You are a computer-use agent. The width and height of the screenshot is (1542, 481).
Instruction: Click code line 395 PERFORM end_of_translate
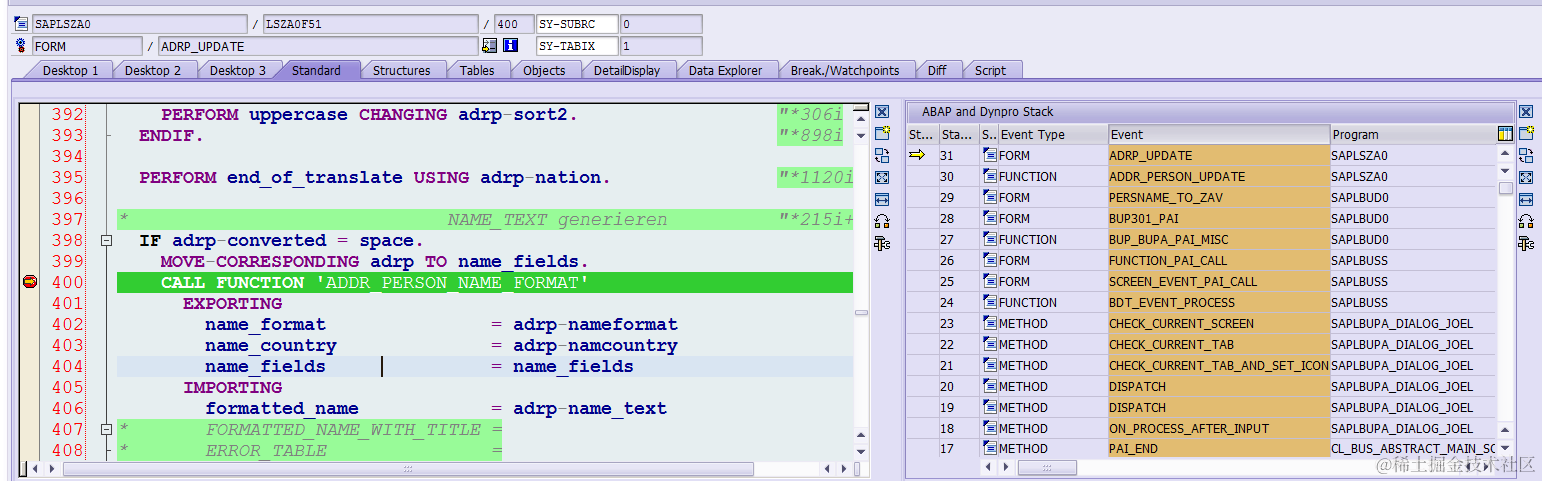click(374, 177)
